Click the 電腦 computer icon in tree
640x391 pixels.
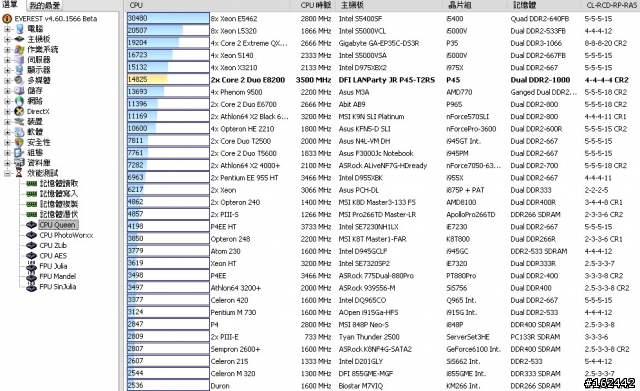[19, 29]
